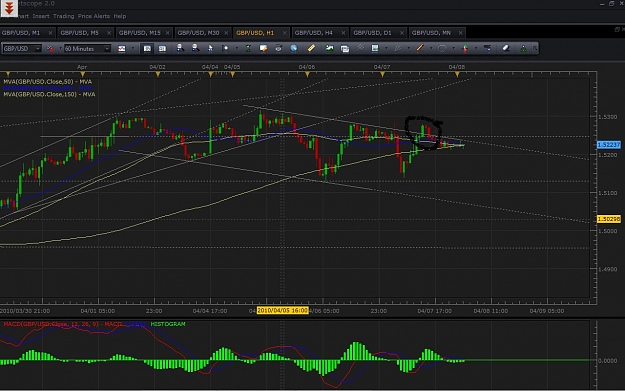Click the red-green arrow marker icon
This screenshot has width=625, height=391.
point(465,49)
